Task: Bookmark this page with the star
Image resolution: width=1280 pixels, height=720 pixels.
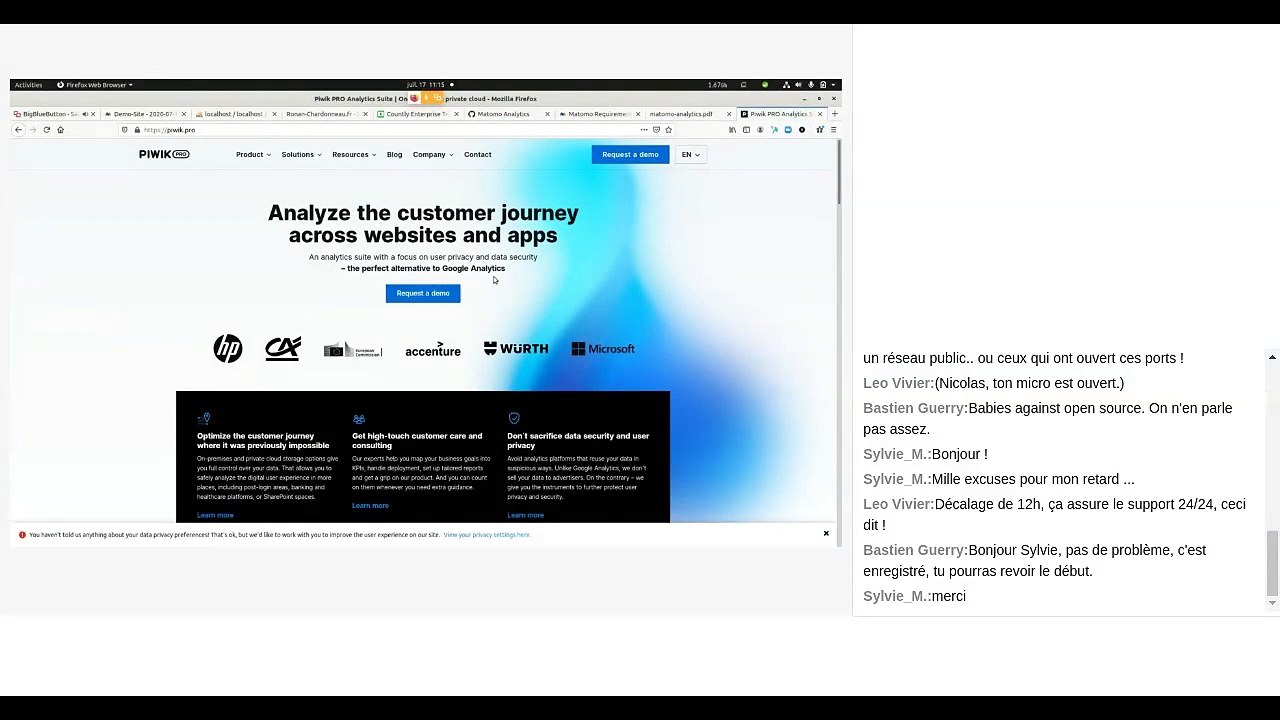Action: [668, 130]
